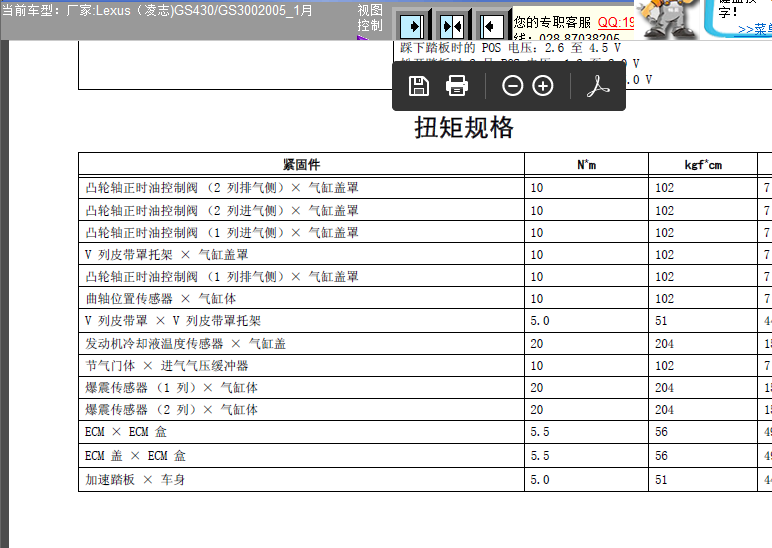Image resolution: width=772 pixels, height=548 pixels.
Task: Click the 扭矩规格 heading
Action: pos(464,128)
